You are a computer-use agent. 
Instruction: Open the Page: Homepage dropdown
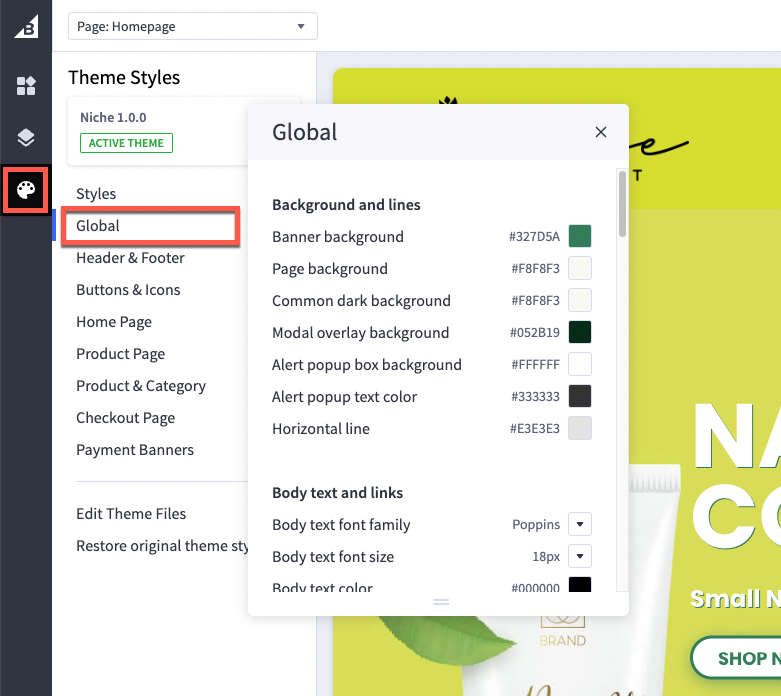coord(193,27)
